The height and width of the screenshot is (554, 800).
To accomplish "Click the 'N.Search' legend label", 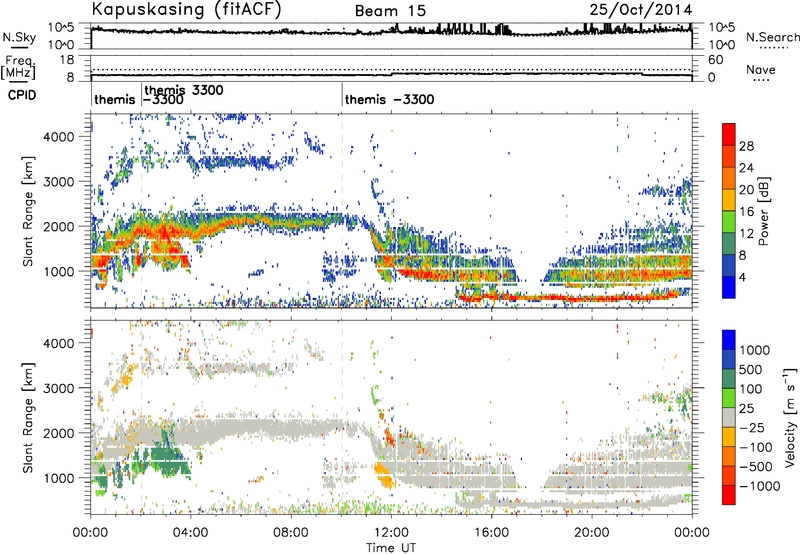I will click(x=773, y=37).
